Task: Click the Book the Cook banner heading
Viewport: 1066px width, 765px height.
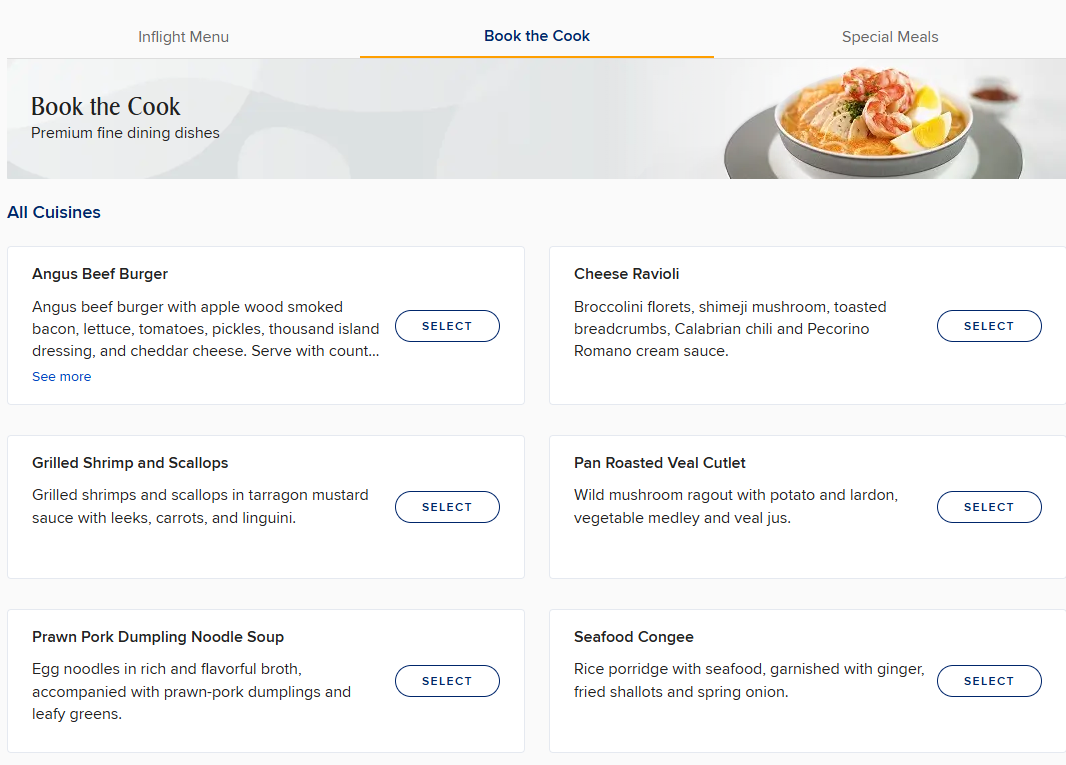Action: coord(105,107)
